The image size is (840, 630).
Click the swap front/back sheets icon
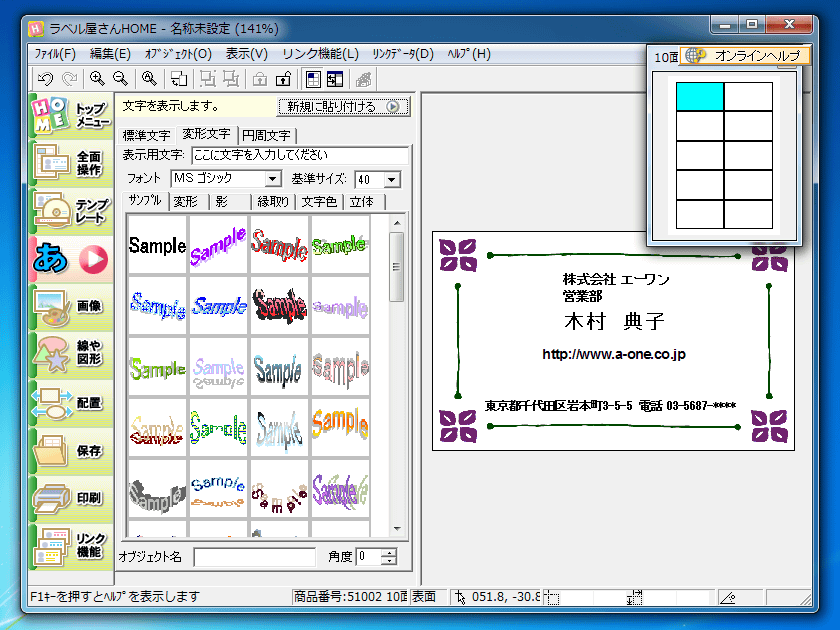coord(178,79)
